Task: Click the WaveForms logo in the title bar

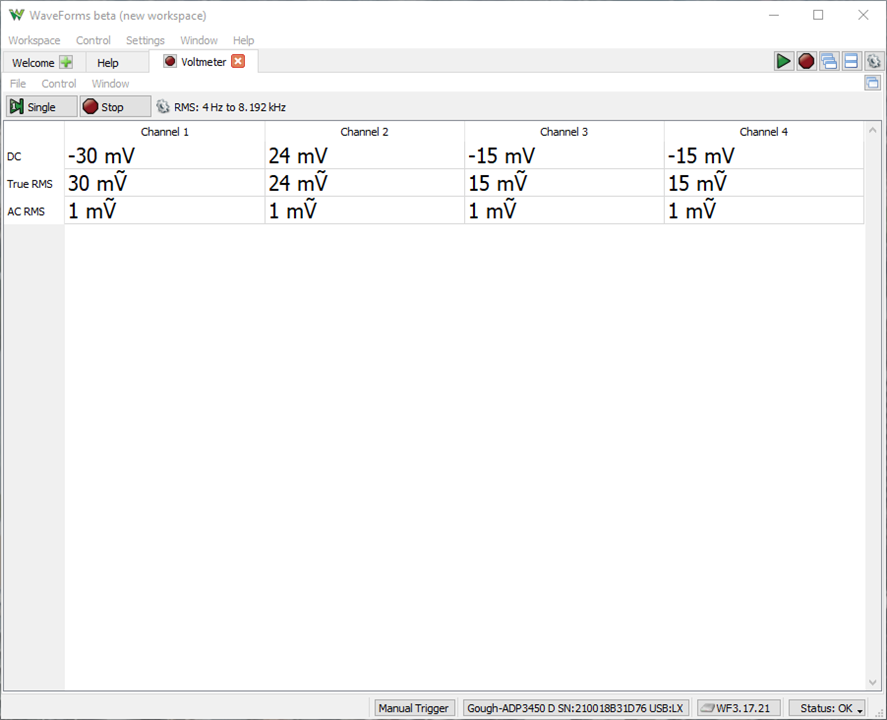Action: coord(16,15)
